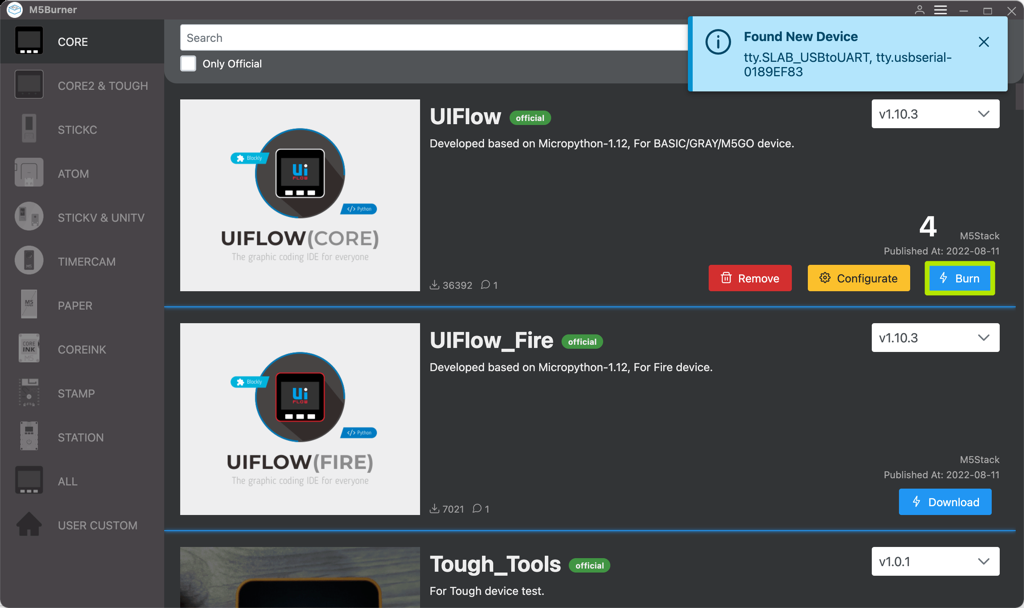This screenshot has height=608, width=1024.
Task: Open UIFlow comments icon
Action: tap(485, 285)
